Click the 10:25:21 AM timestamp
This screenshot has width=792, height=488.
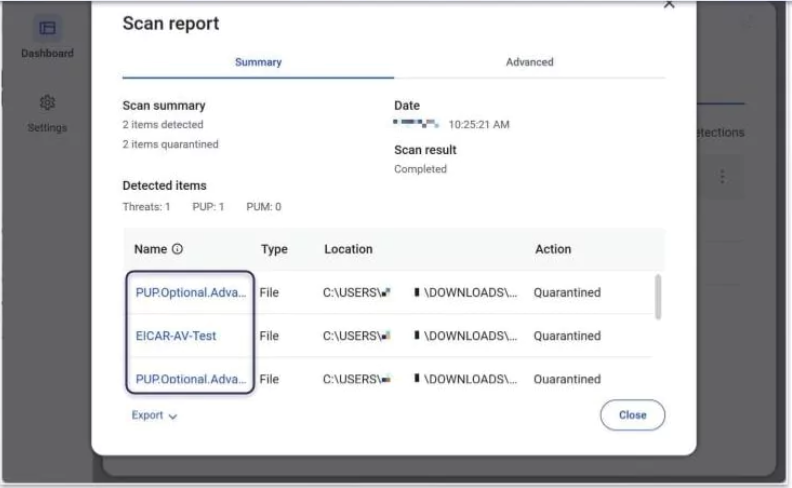pos(479,124)
